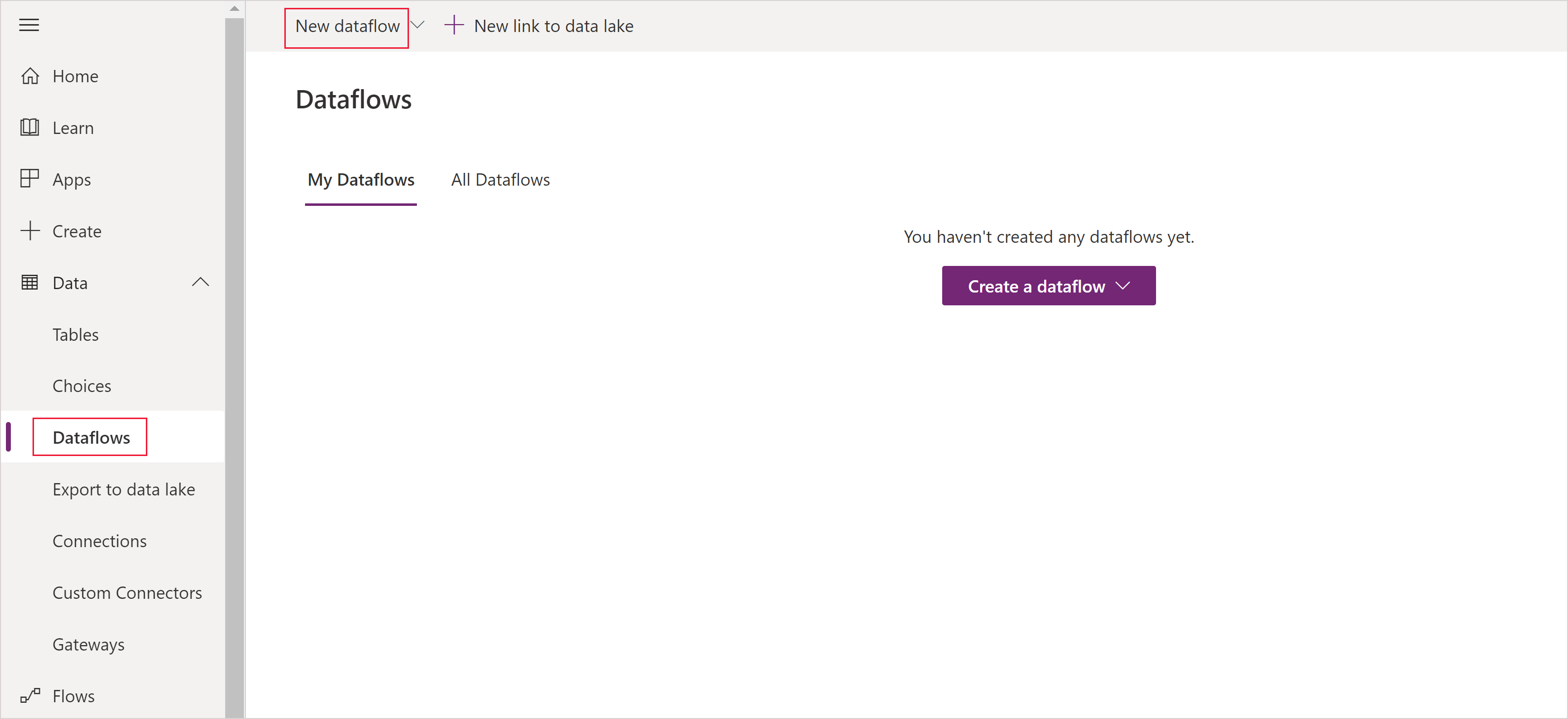Select Dataflows in the sidebar
1568x719 pixels.
point(91,437)
